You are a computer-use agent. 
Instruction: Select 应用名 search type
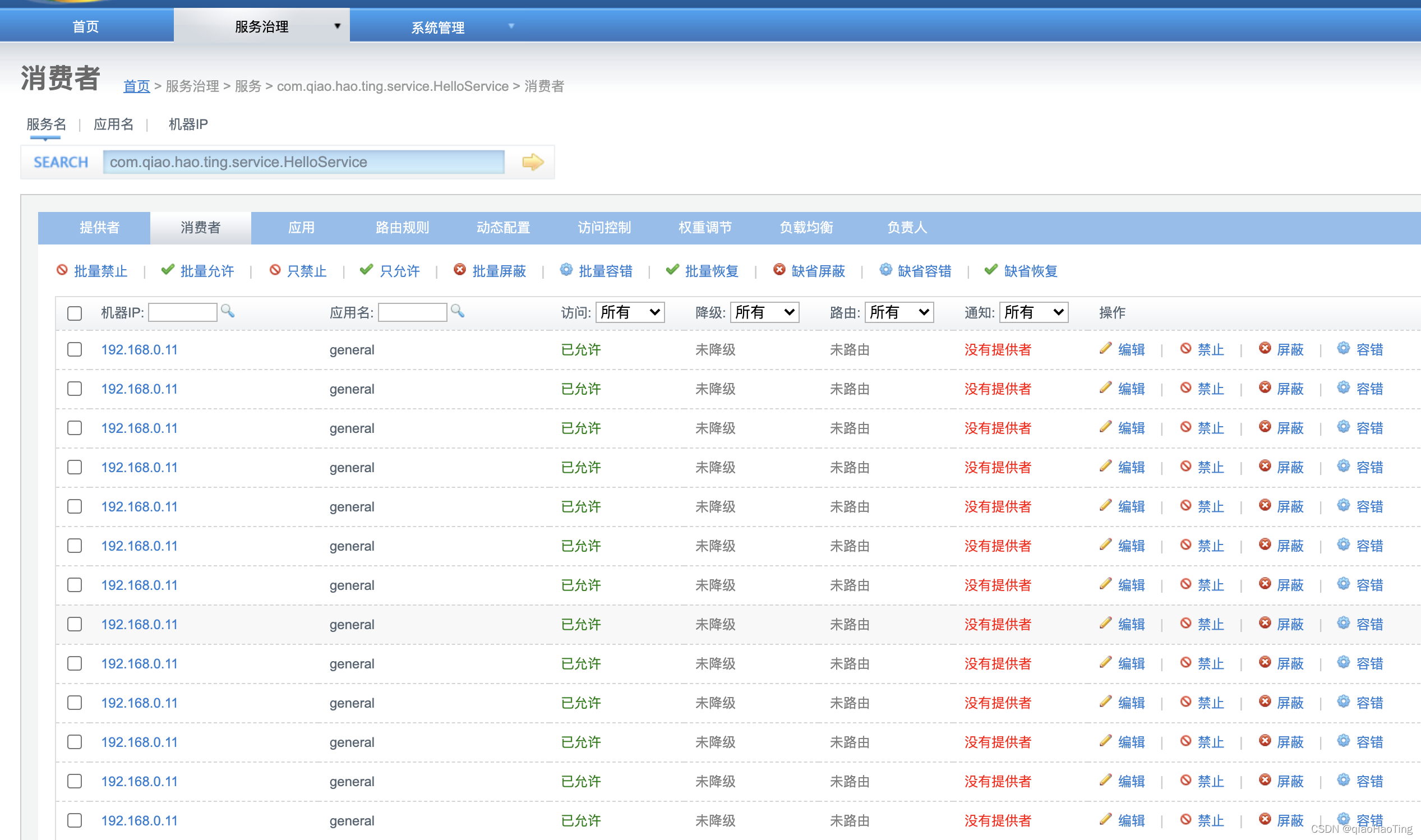[x=113, y=124]
